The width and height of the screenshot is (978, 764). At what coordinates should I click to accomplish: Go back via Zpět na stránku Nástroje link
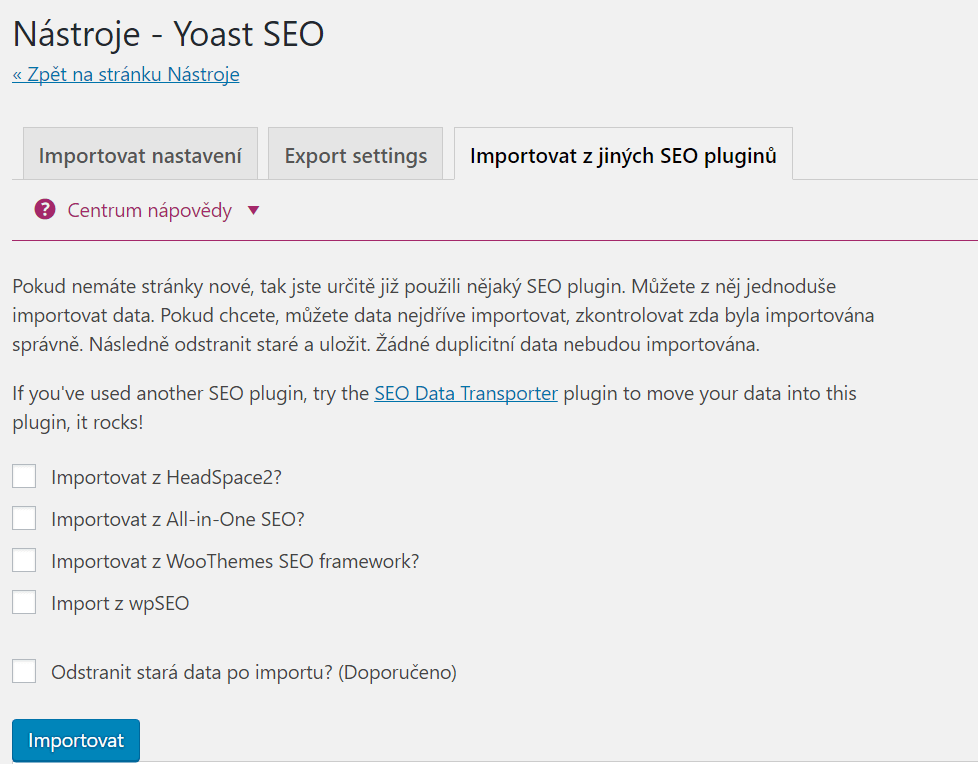coord(125,74)
